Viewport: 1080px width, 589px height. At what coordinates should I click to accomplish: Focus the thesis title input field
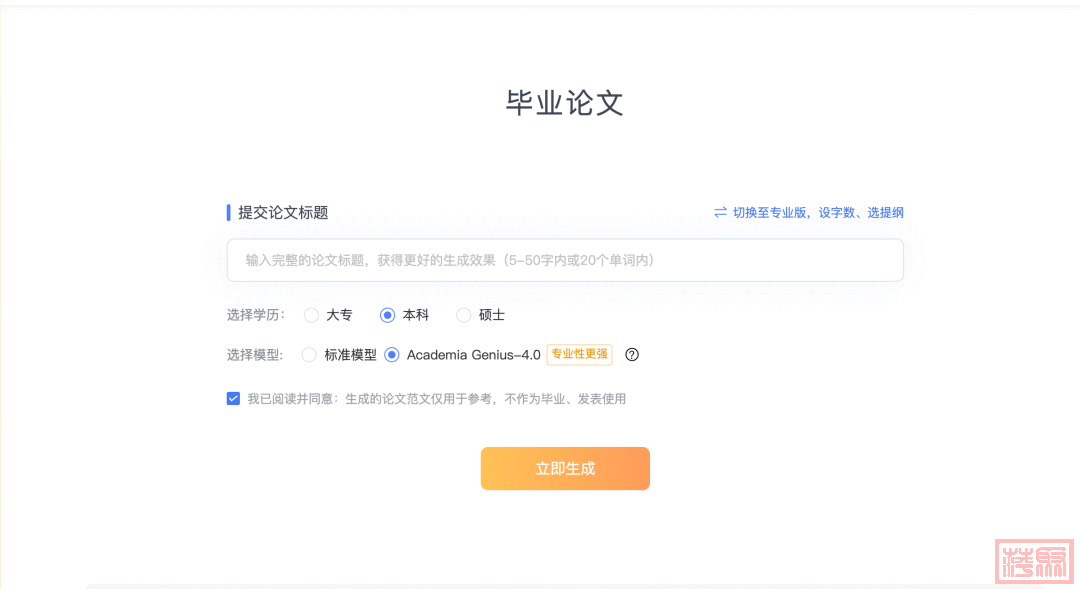coord(565,260)
